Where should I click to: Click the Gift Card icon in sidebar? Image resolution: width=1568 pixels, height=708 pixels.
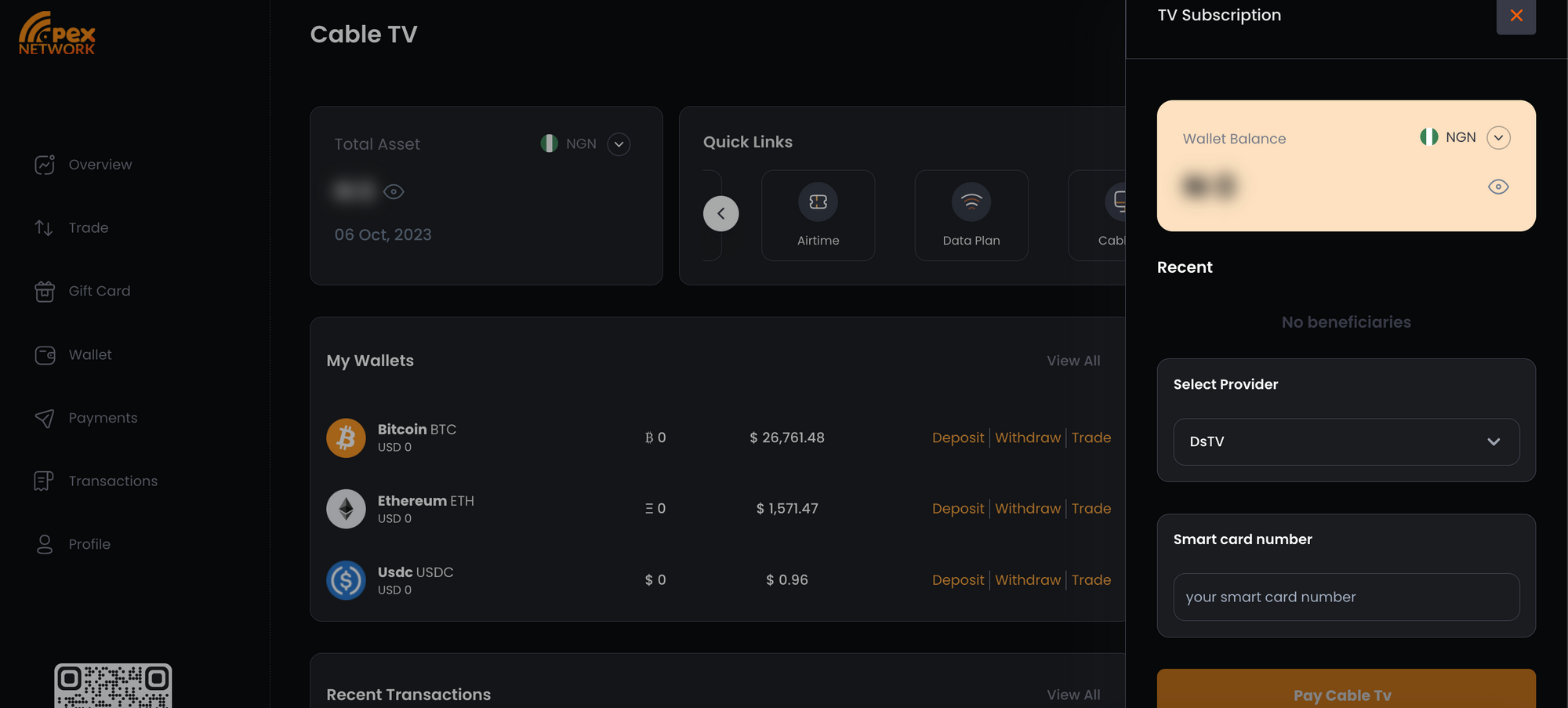(45, 291)
